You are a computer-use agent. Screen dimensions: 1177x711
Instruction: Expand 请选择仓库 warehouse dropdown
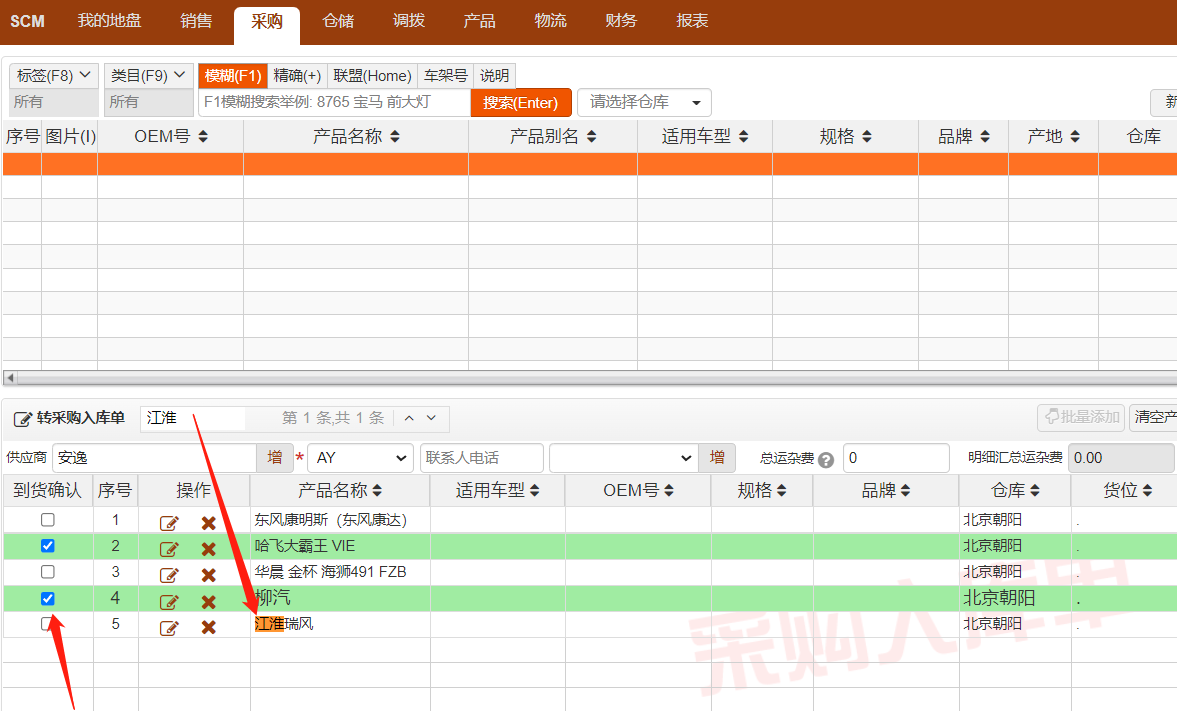(644, 102)
